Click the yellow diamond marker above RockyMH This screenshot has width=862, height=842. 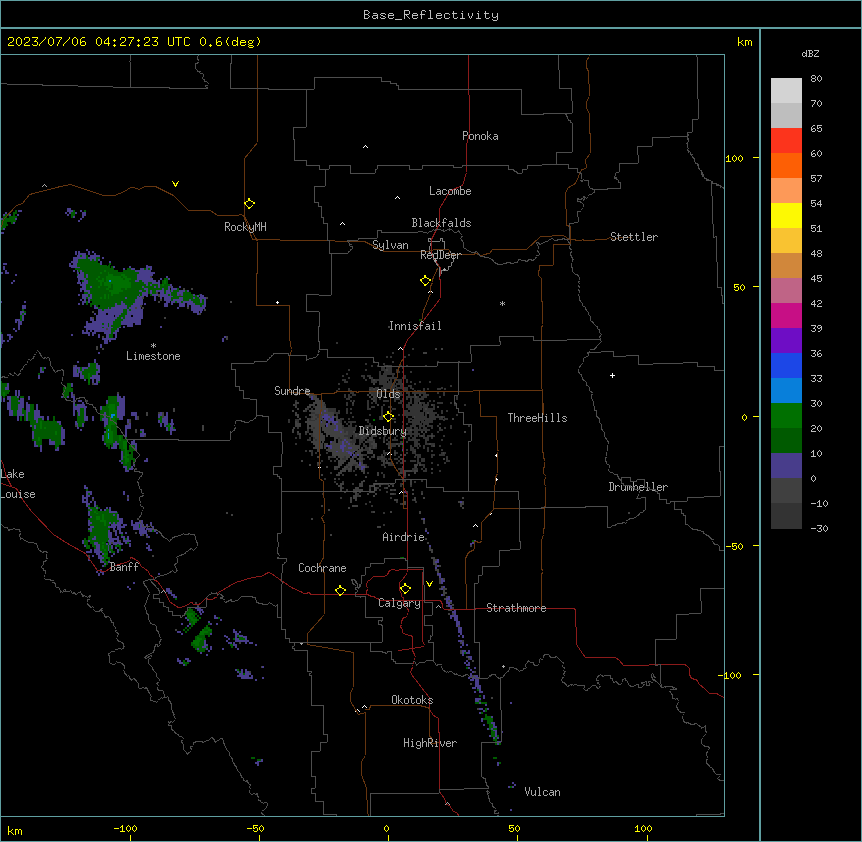(x=250, y=204)
